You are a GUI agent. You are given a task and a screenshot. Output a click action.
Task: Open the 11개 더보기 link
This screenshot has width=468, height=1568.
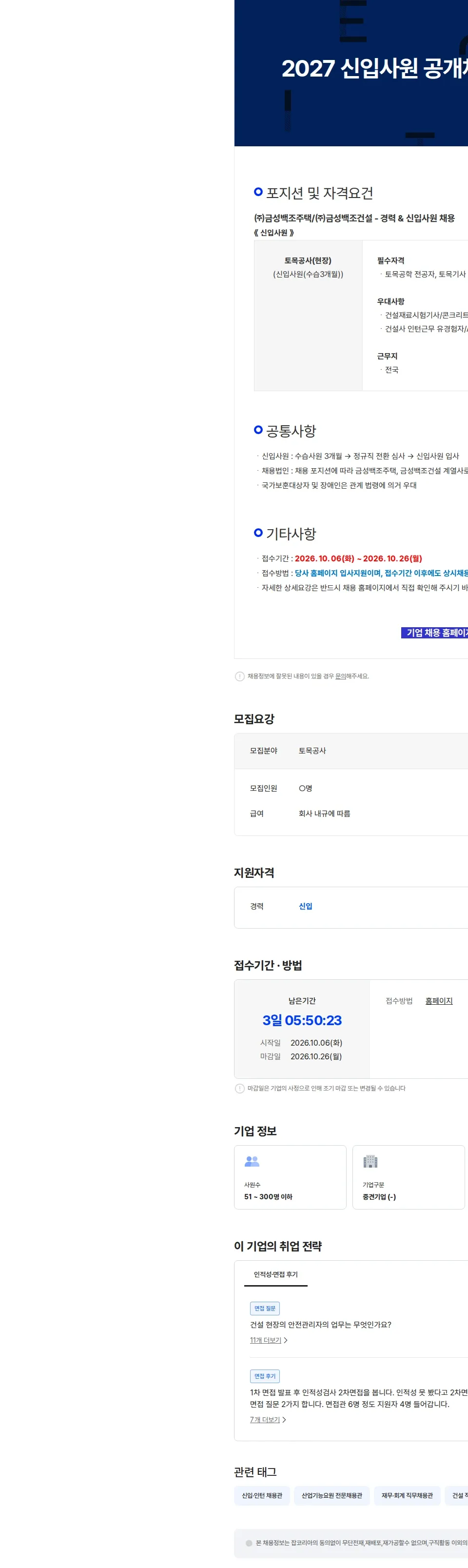point(266,1340)
